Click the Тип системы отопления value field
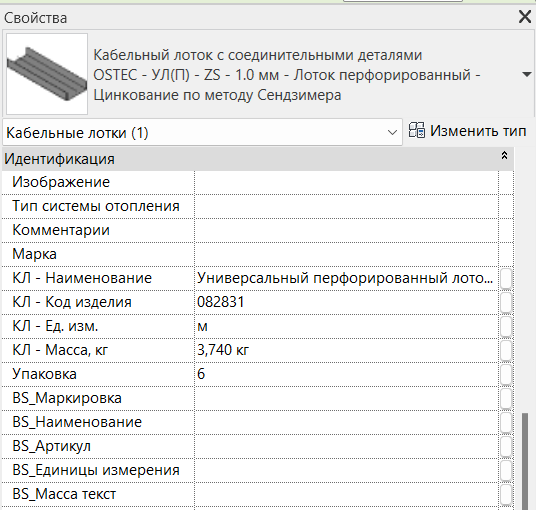This screenshot has width=536, height=510. click(x=346, y=206)
